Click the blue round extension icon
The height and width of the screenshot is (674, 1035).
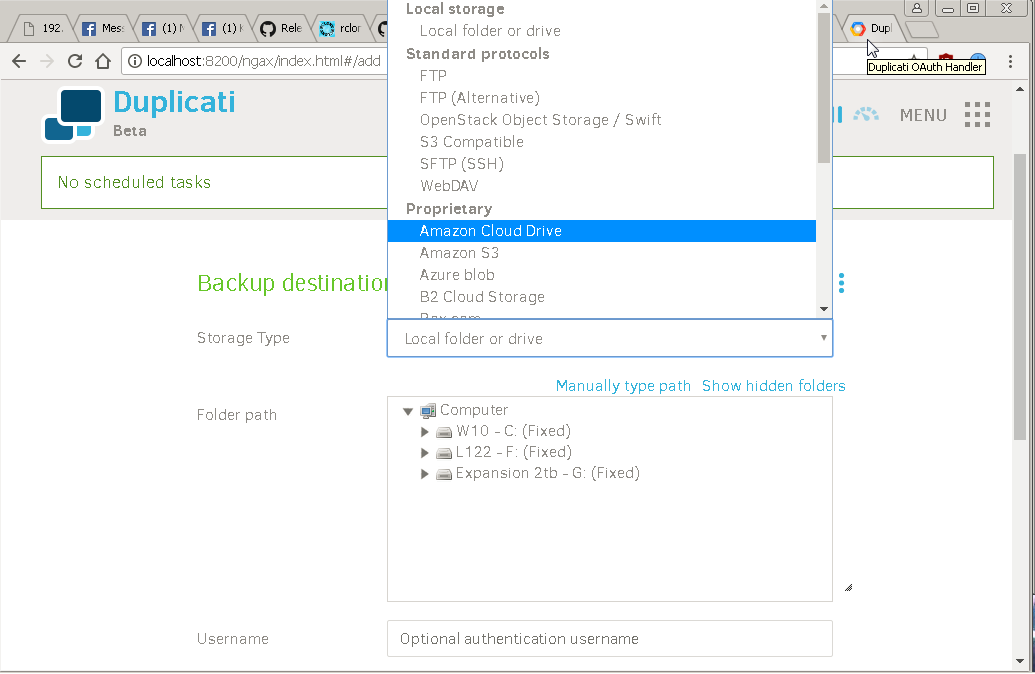pos(978,58)
